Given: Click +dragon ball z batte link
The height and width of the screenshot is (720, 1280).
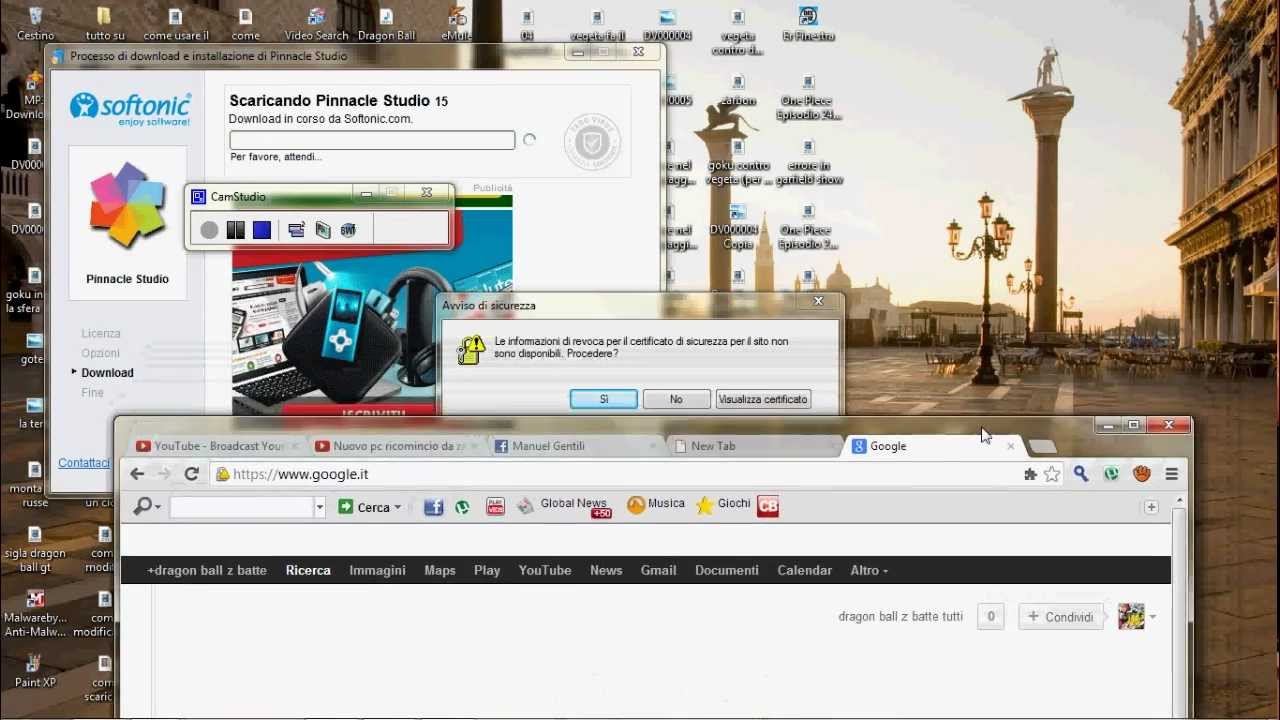Looking at the screenshot, I should click(207, 570).
